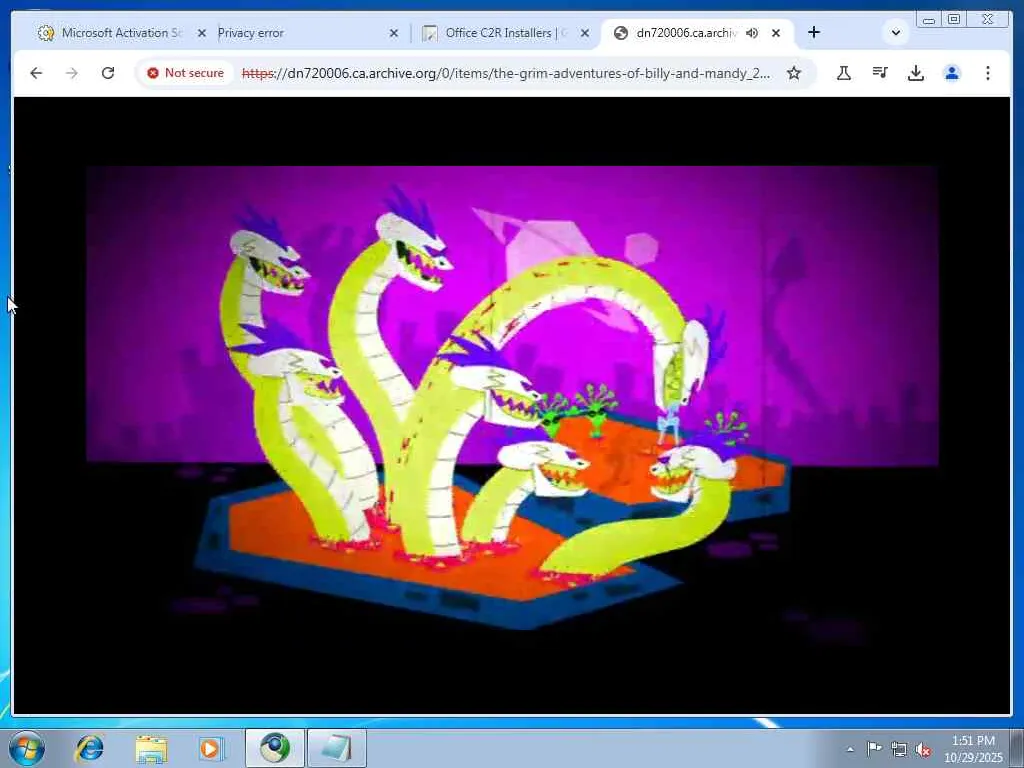Viewport: 1024px width, 768px height.
Task: Expand the tab search dropdown
Action: click(x=896, y=33)
